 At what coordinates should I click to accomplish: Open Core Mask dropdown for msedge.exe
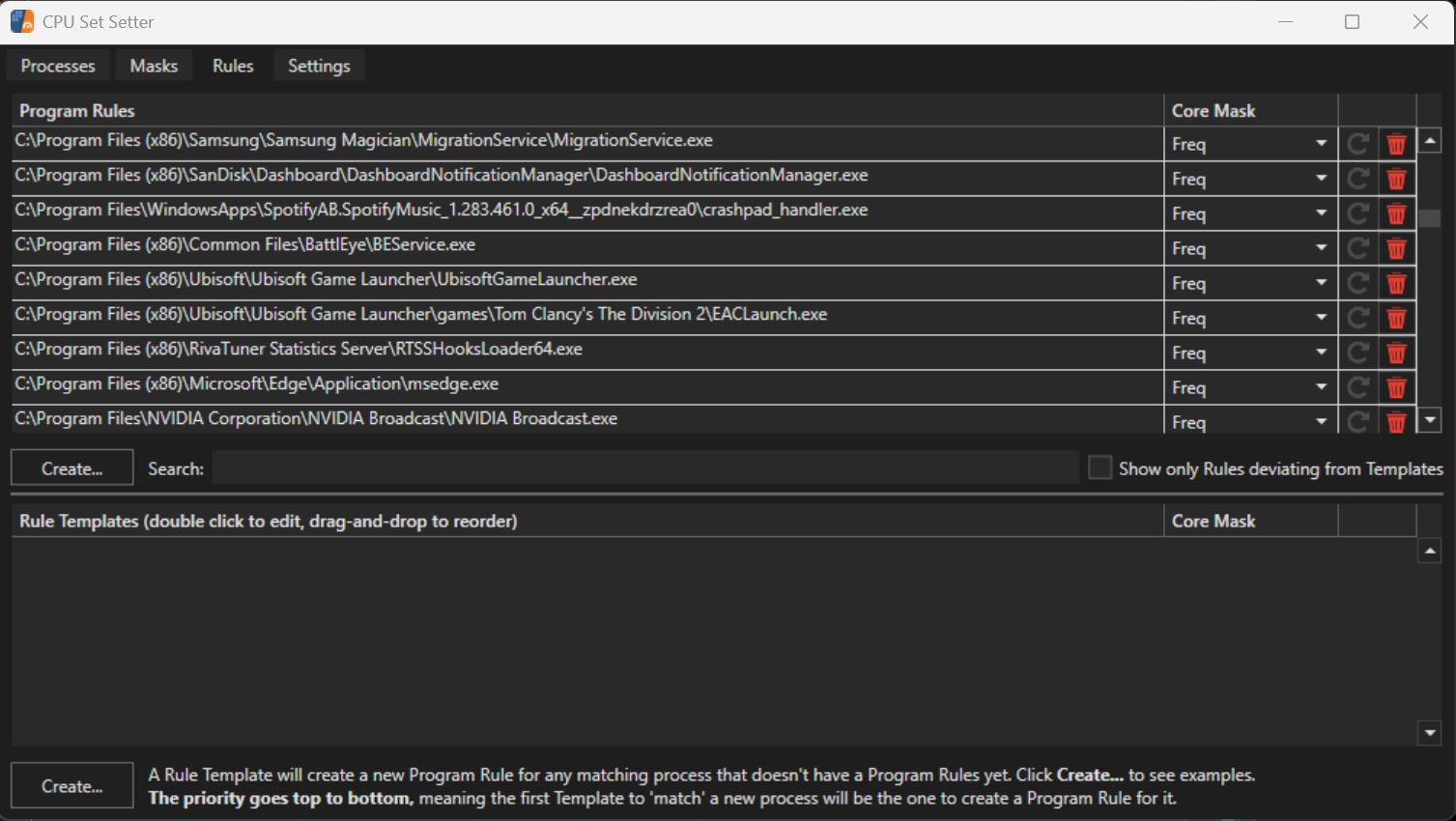[x=1250, y=387]
